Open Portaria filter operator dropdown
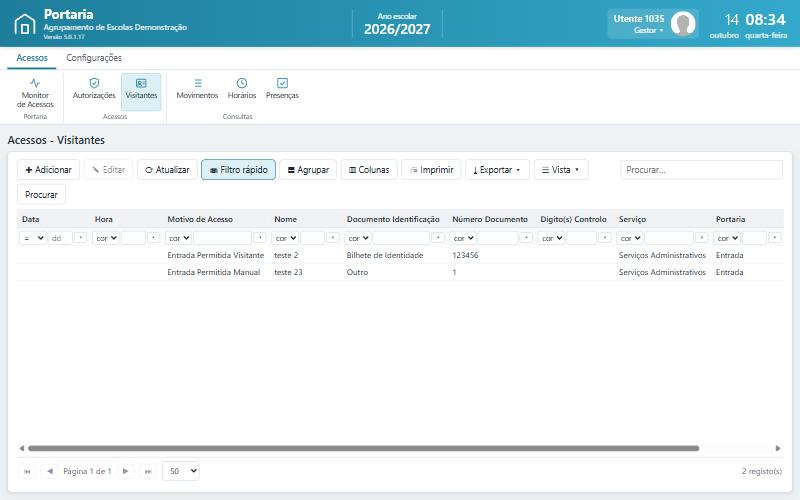 (x=727, y=238)
